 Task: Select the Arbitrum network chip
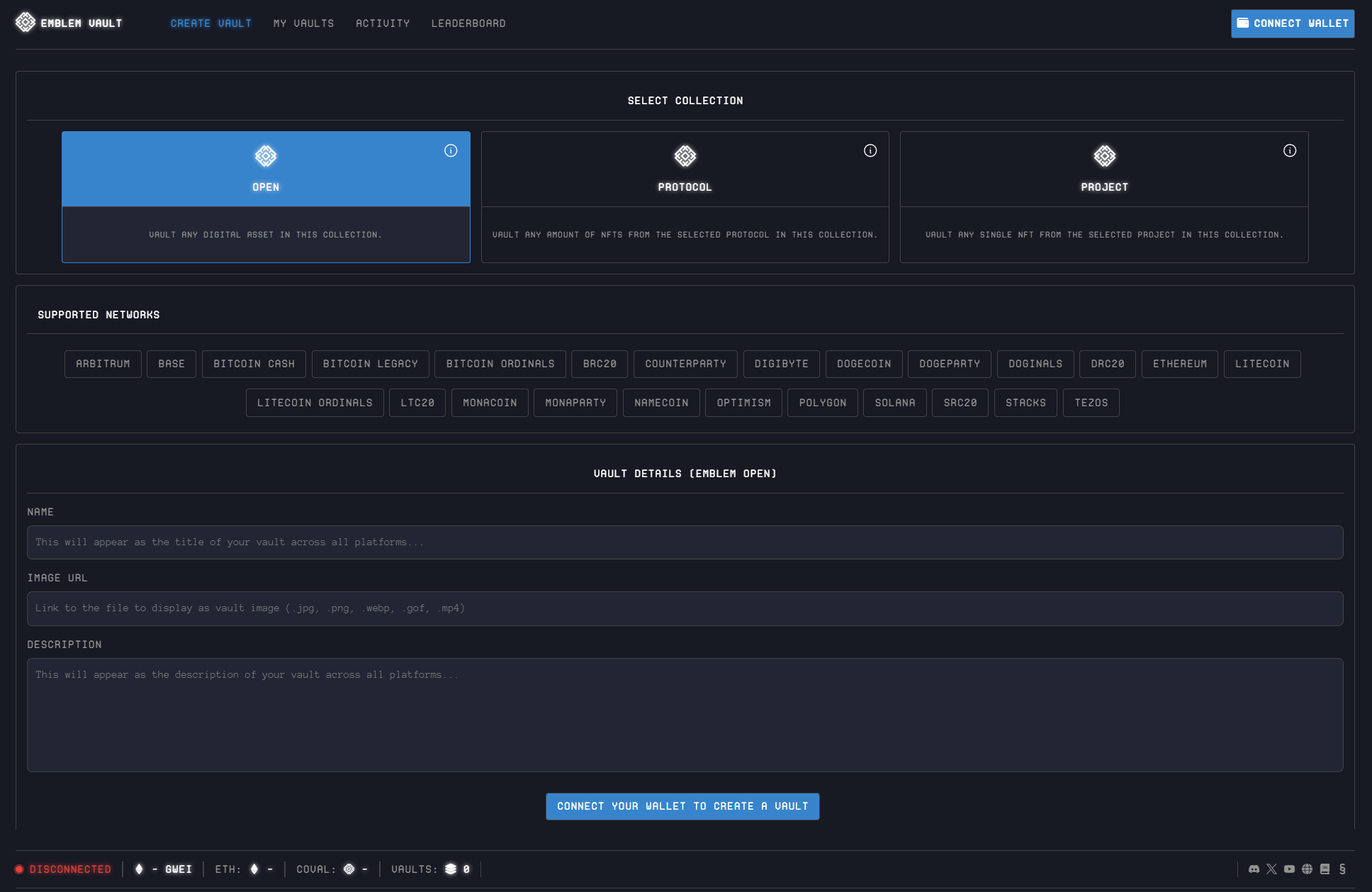tap(103, 364)
